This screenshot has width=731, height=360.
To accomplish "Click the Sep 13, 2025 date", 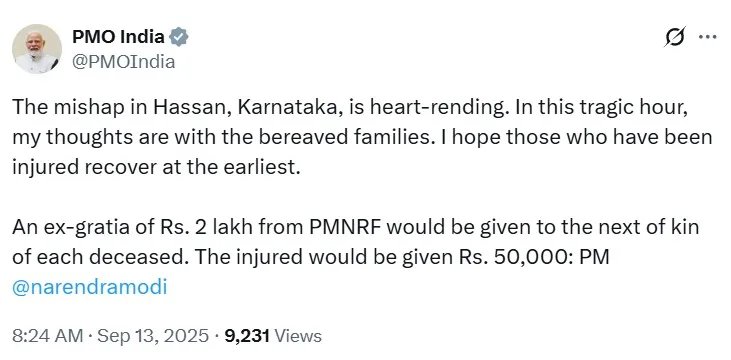I will click(x=151, y=336).
